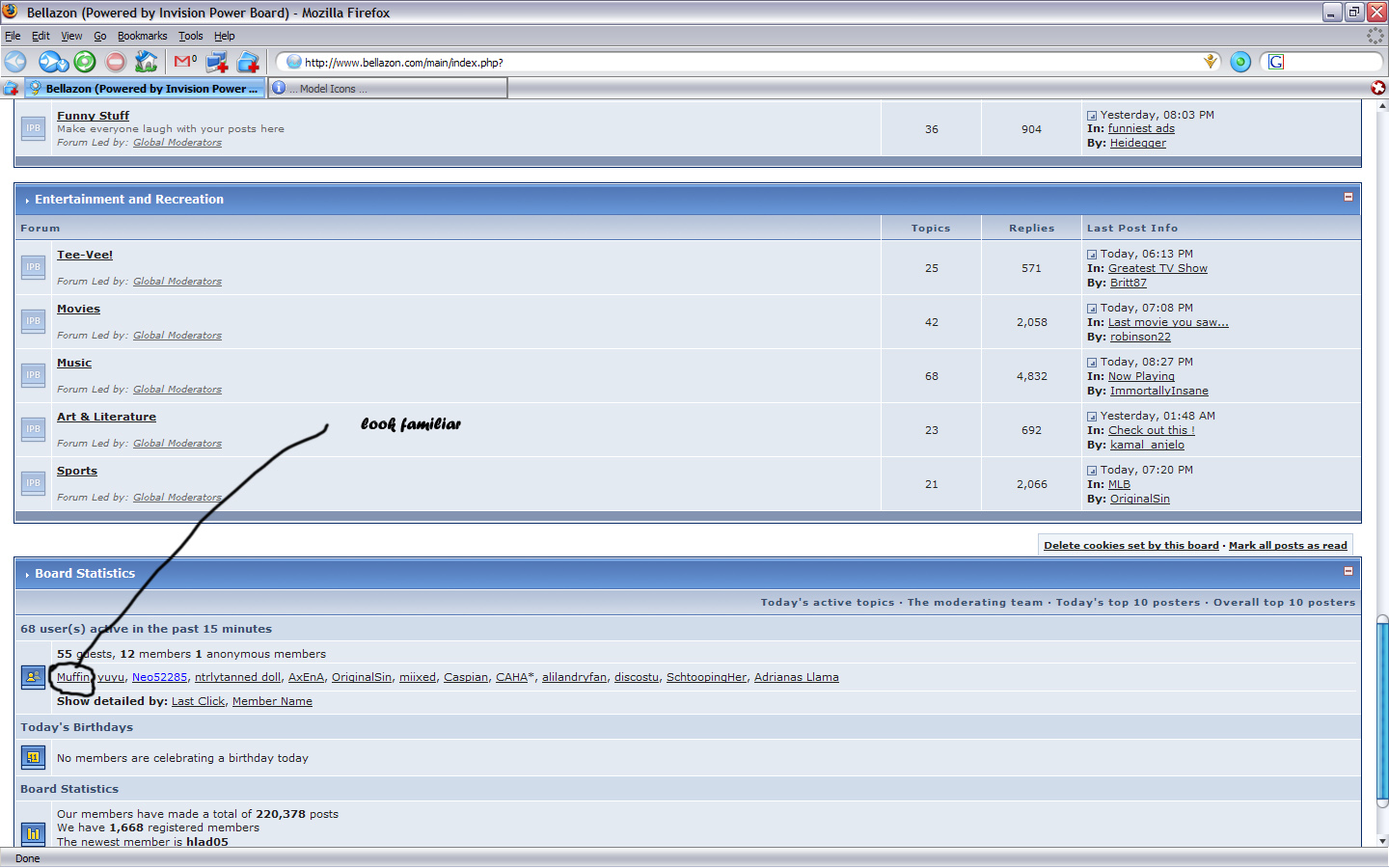Click the green Reload page icon
The width and height of the screenshot is (1389, 868).
85,62
